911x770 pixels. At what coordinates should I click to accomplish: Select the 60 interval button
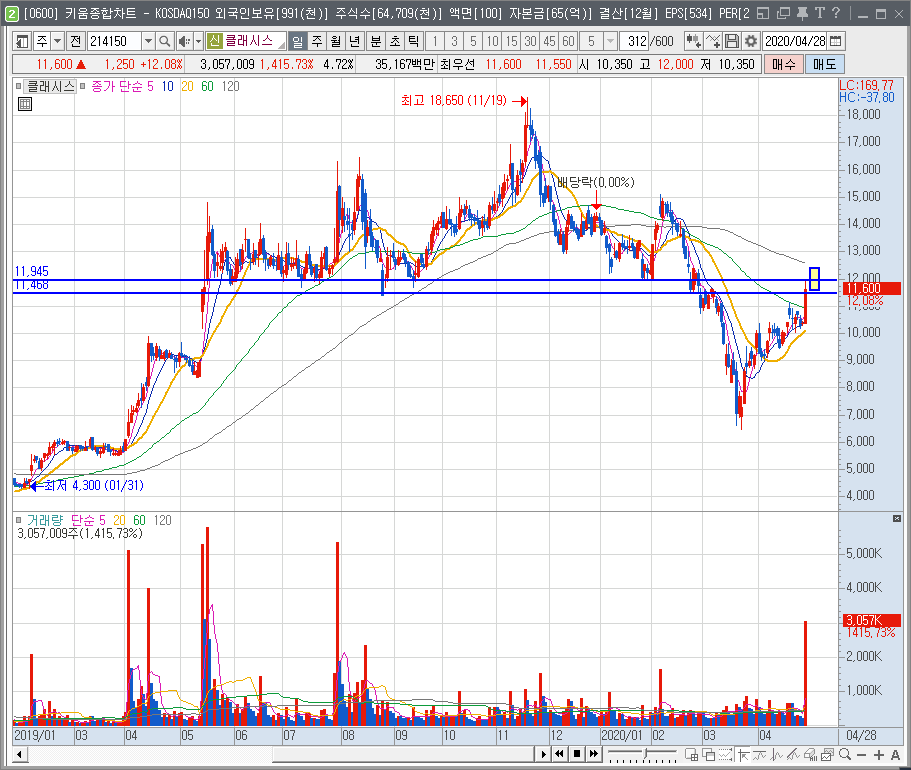pos(568,41)
